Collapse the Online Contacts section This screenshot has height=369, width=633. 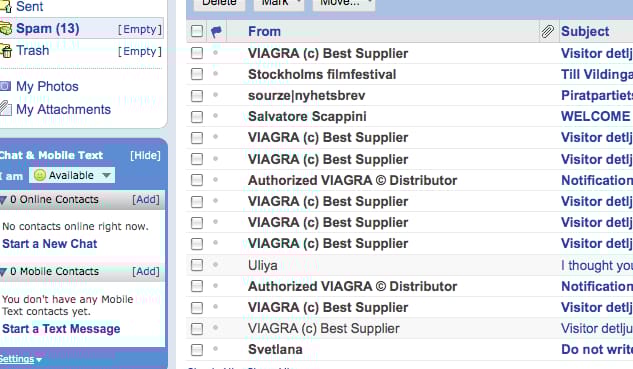pos(3,200)
